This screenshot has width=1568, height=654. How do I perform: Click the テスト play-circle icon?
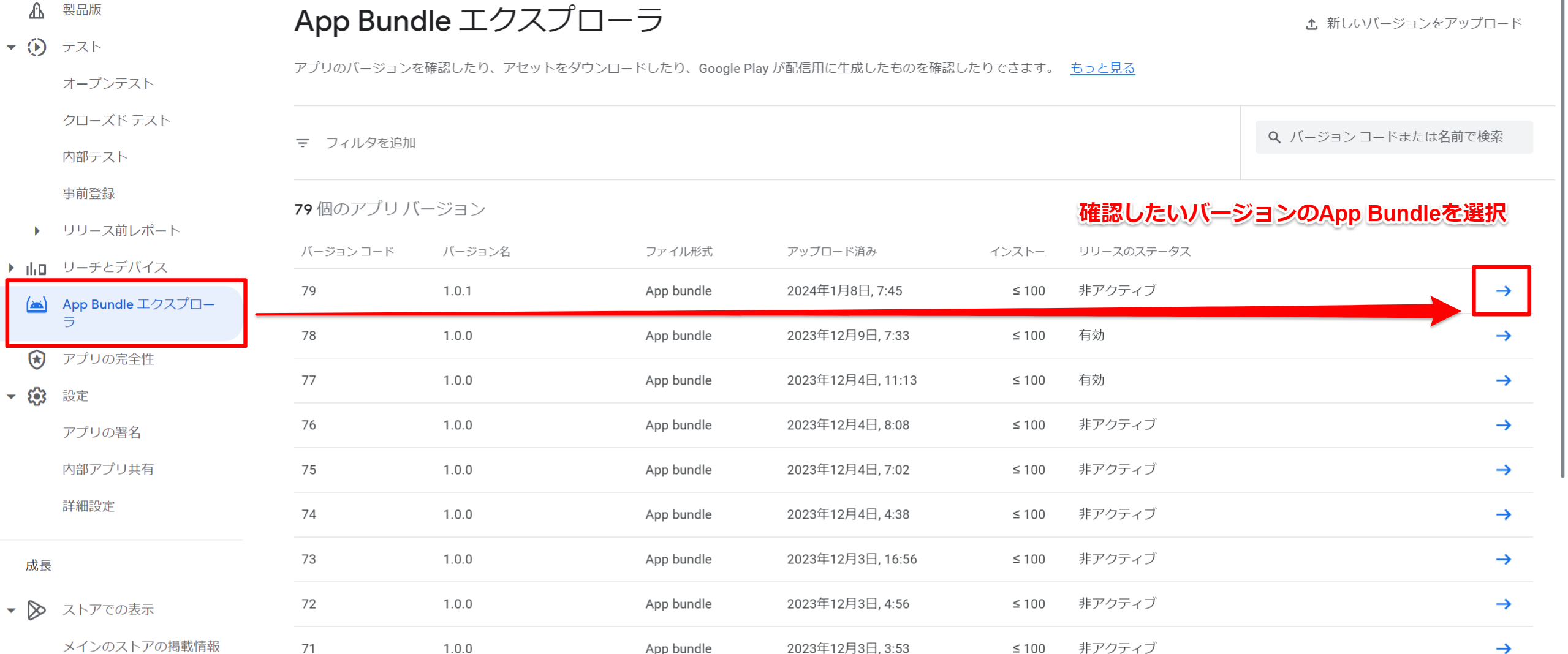pos(37,47)
